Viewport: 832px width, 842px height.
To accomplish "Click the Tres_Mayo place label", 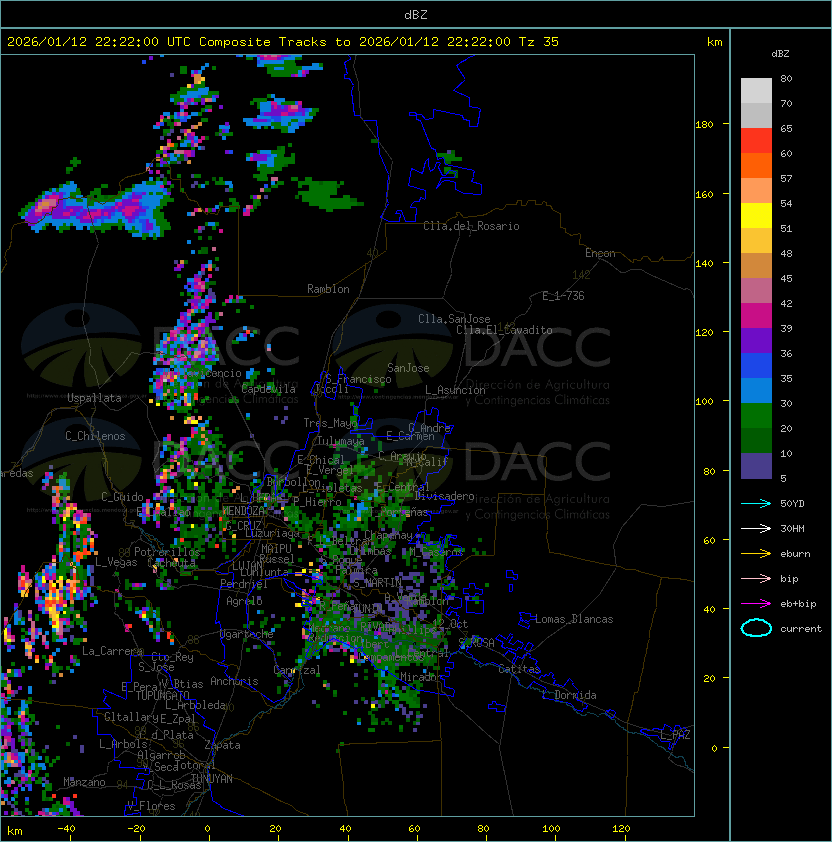I will [330, 423].
